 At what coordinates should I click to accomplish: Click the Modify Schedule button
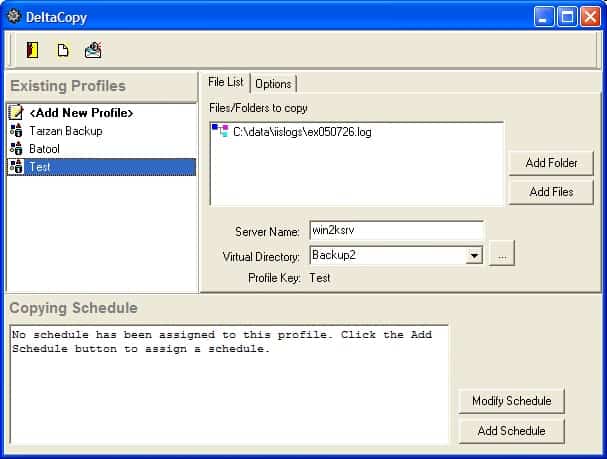coord(511,401)
